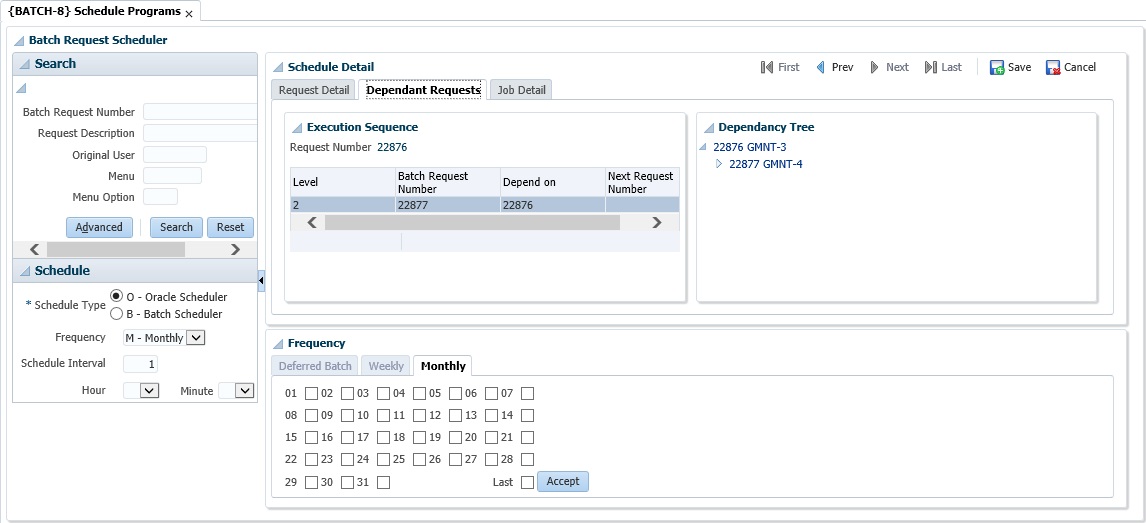Screen dimensions: 1146x523
Task: Jump to Last record icon
Action: [x=930, y=68]
